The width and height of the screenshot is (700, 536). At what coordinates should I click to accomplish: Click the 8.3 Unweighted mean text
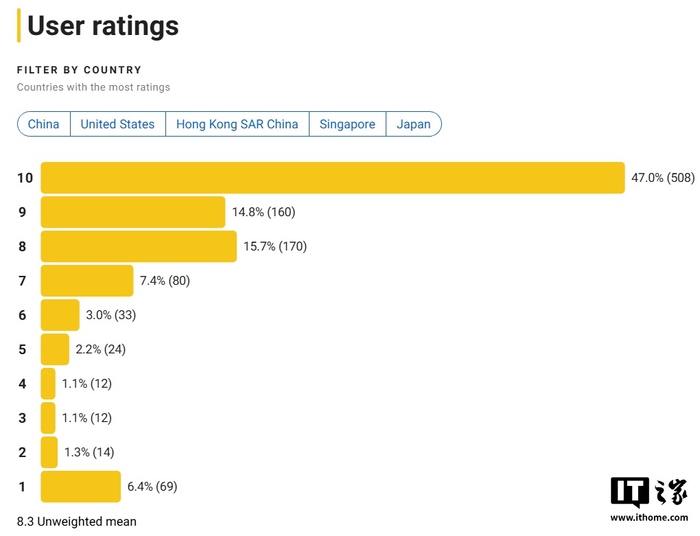point(77,521)
